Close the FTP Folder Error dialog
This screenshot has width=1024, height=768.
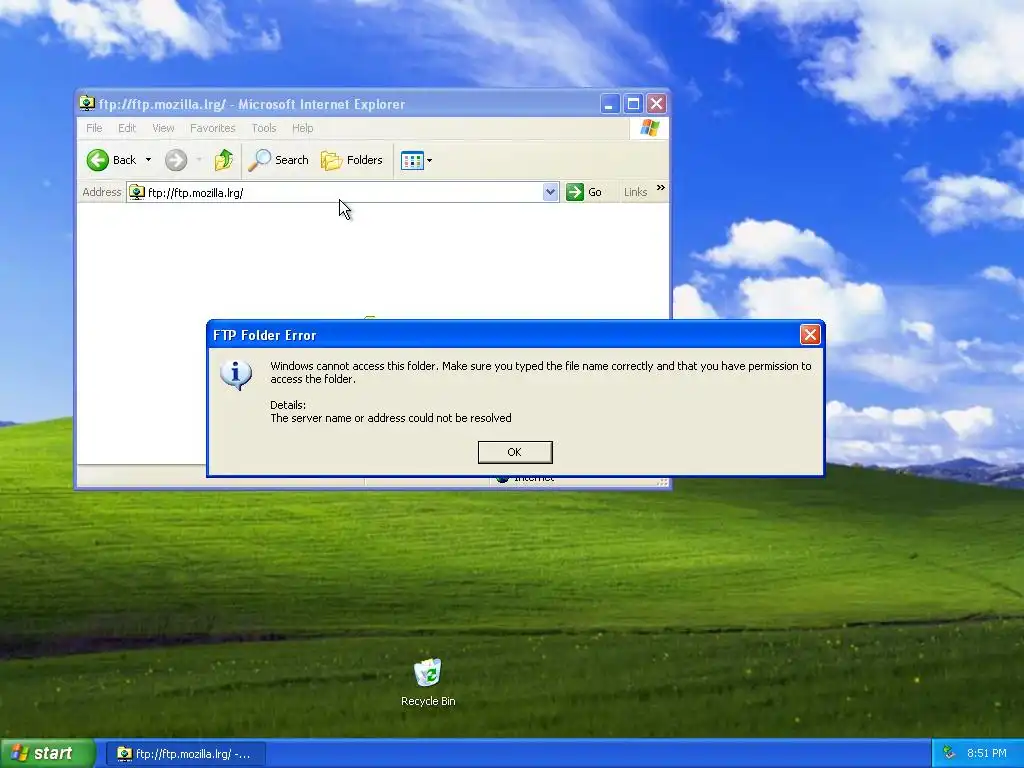coord(810,335)
